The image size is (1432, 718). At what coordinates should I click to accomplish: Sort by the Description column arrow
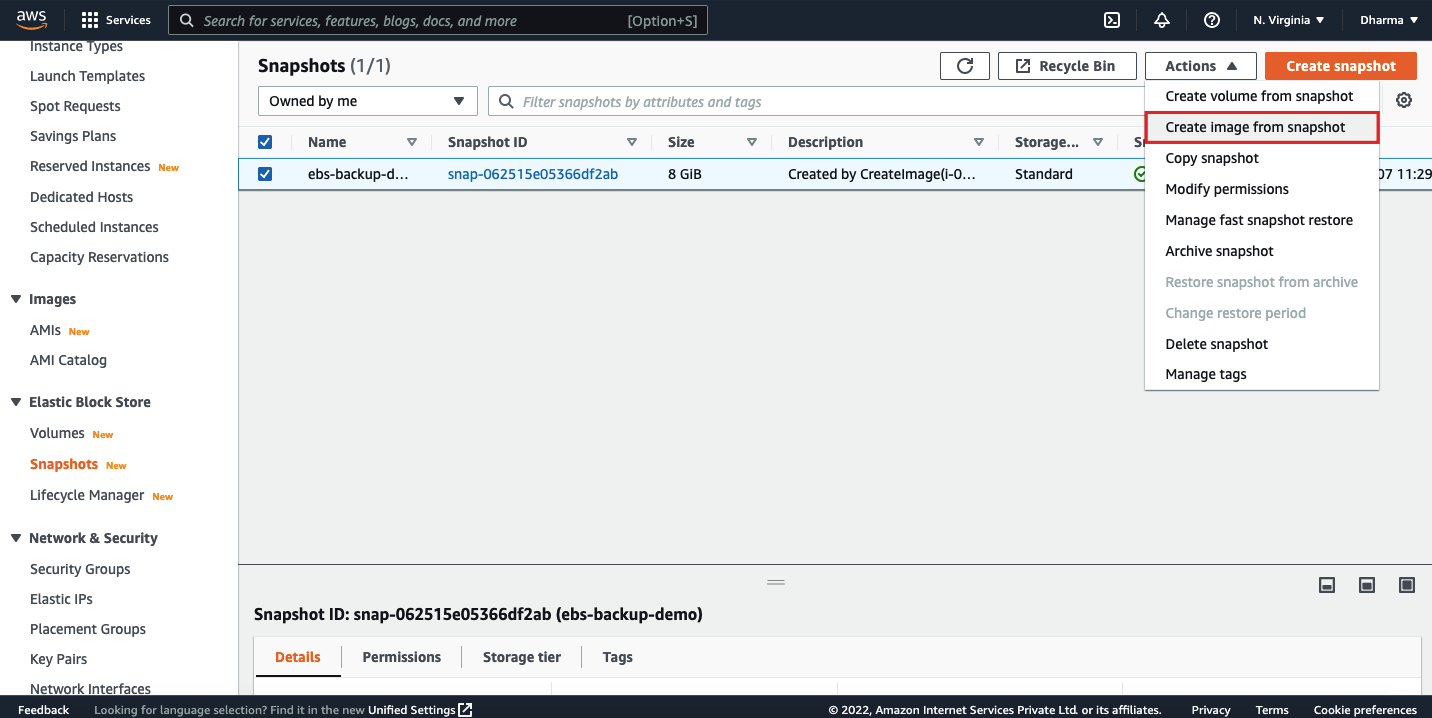[979, 142]
